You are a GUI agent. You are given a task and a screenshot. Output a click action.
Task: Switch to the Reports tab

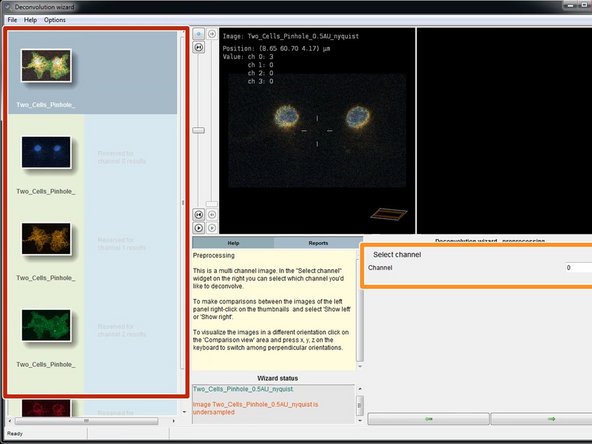pos(318,243)
